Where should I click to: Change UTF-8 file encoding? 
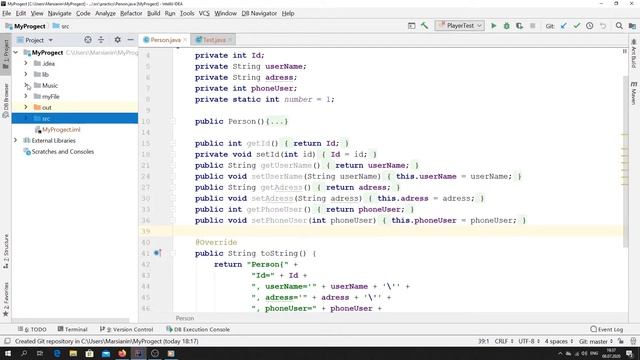click(529, 341)
